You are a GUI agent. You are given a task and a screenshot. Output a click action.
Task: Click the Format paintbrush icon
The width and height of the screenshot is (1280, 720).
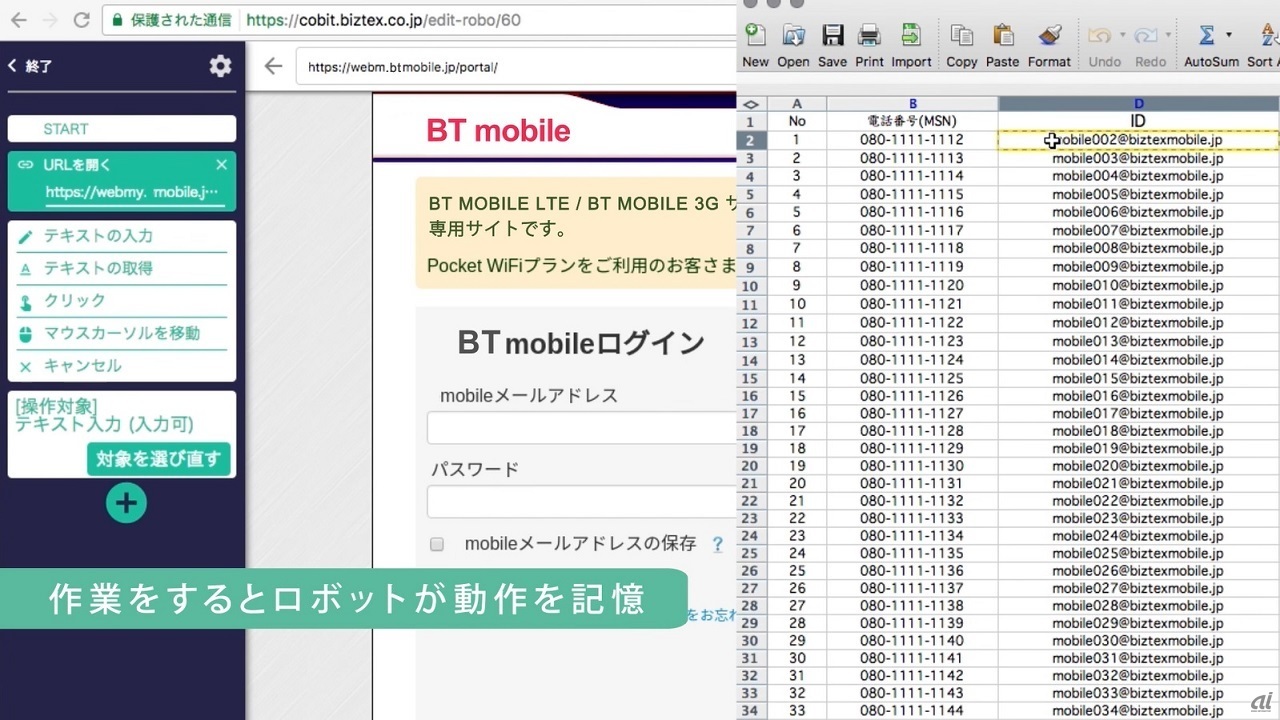point(1049,36)
